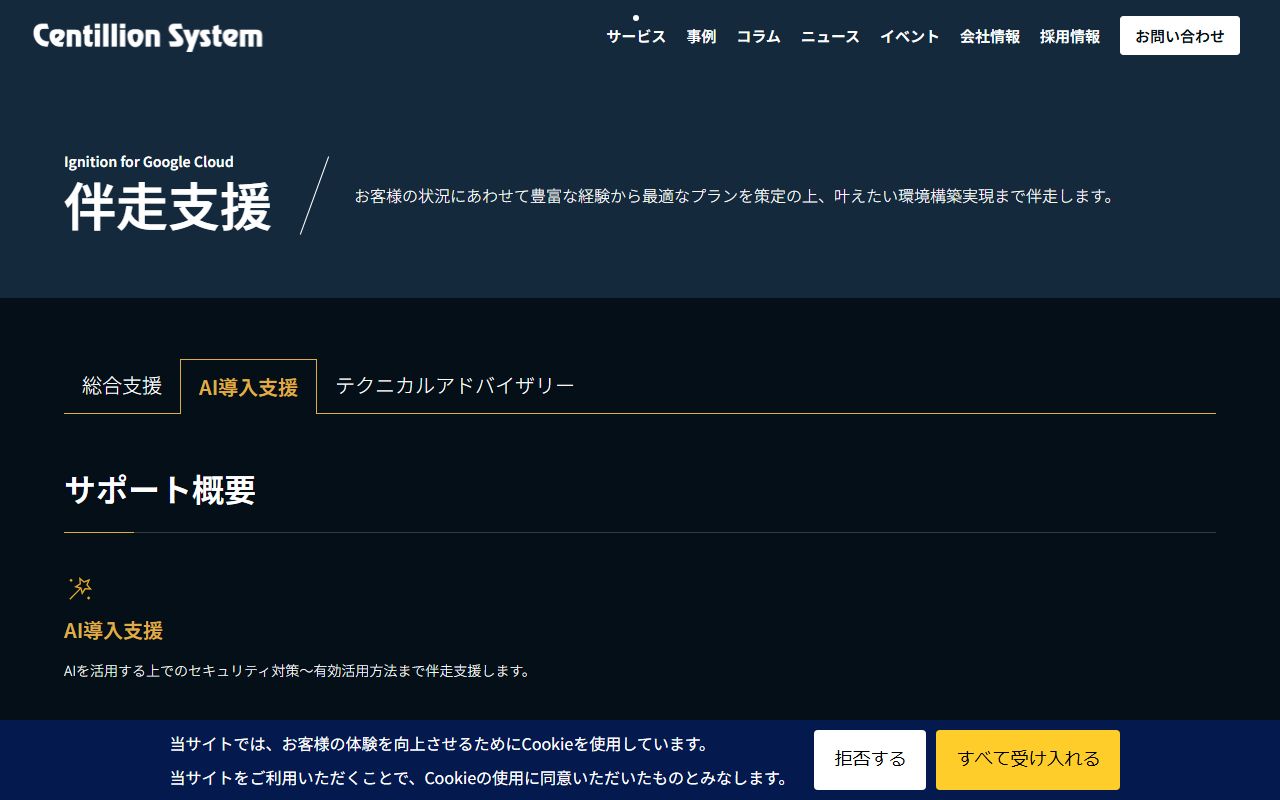Select the AI導入支援 tab
The image size is (1280, 800).
click(248, 387)
